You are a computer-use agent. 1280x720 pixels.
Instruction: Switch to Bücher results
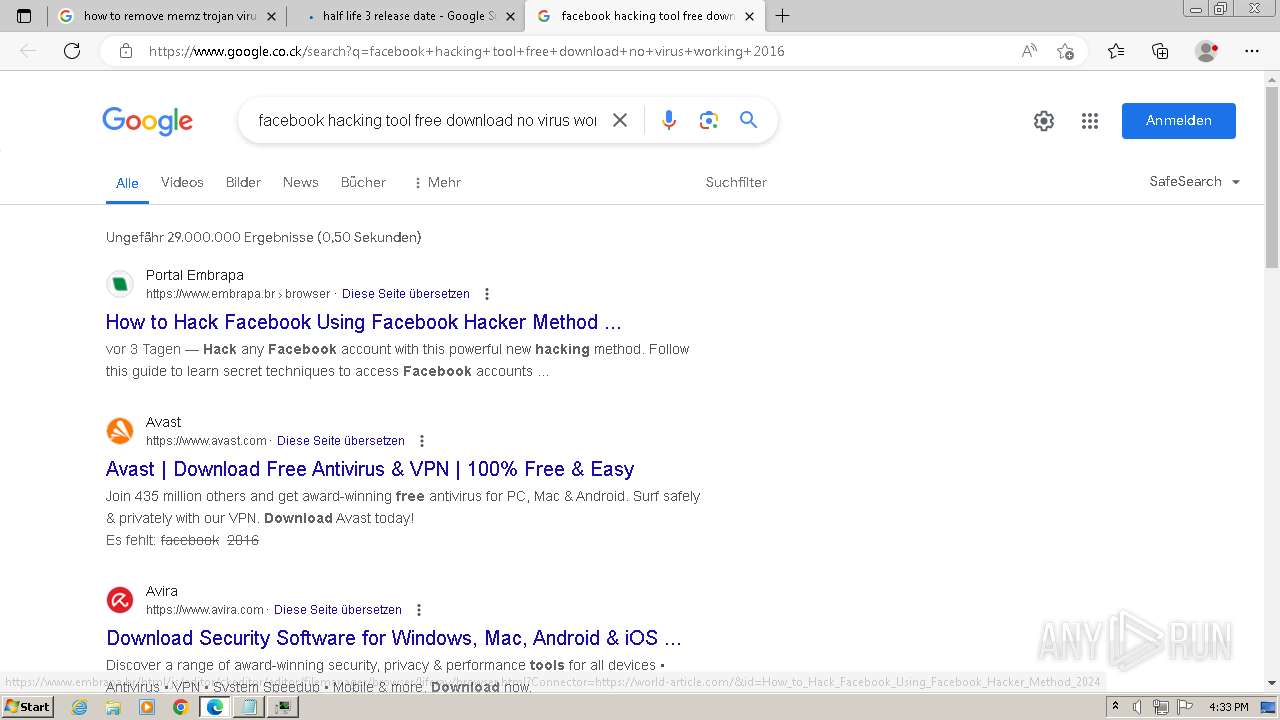click(x=363, y=182)
